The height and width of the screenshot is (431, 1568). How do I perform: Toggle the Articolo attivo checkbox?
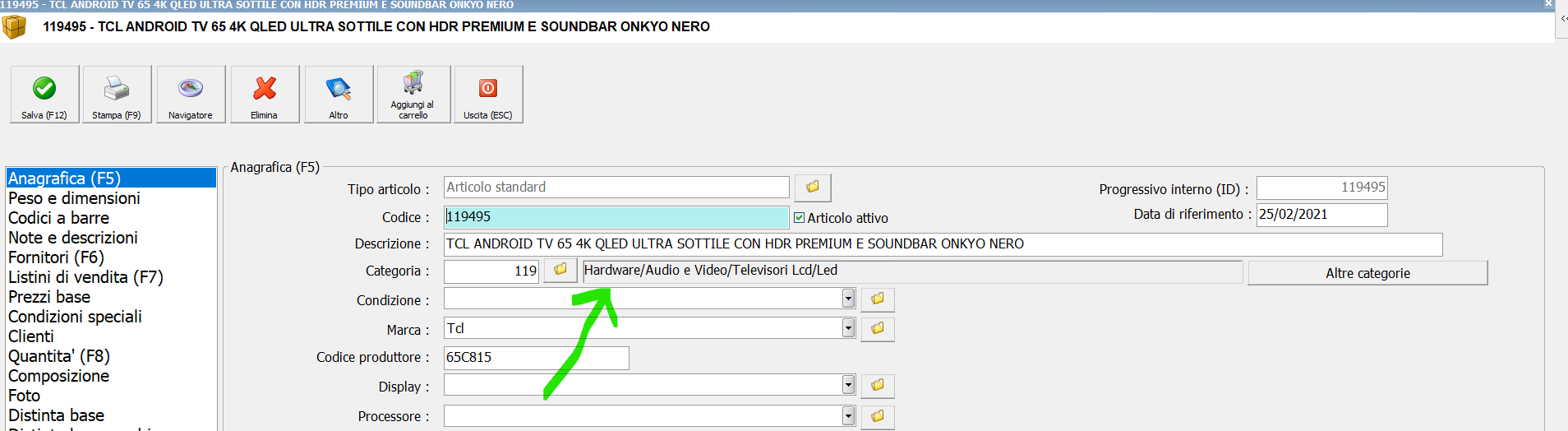click(799, 218)
